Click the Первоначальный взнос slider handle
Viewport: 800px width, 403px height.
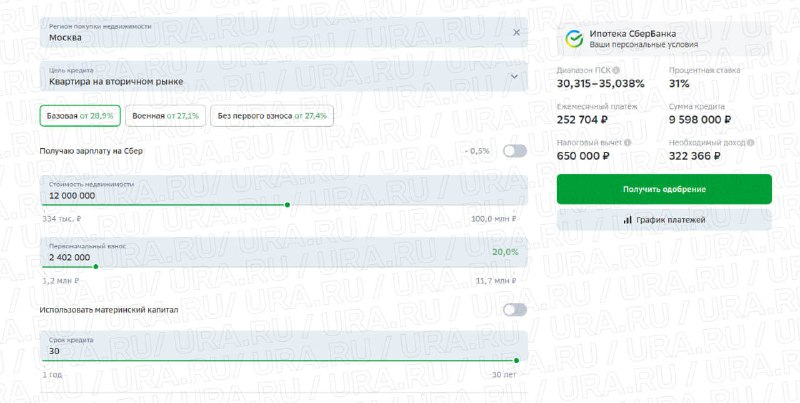(96, 266)
